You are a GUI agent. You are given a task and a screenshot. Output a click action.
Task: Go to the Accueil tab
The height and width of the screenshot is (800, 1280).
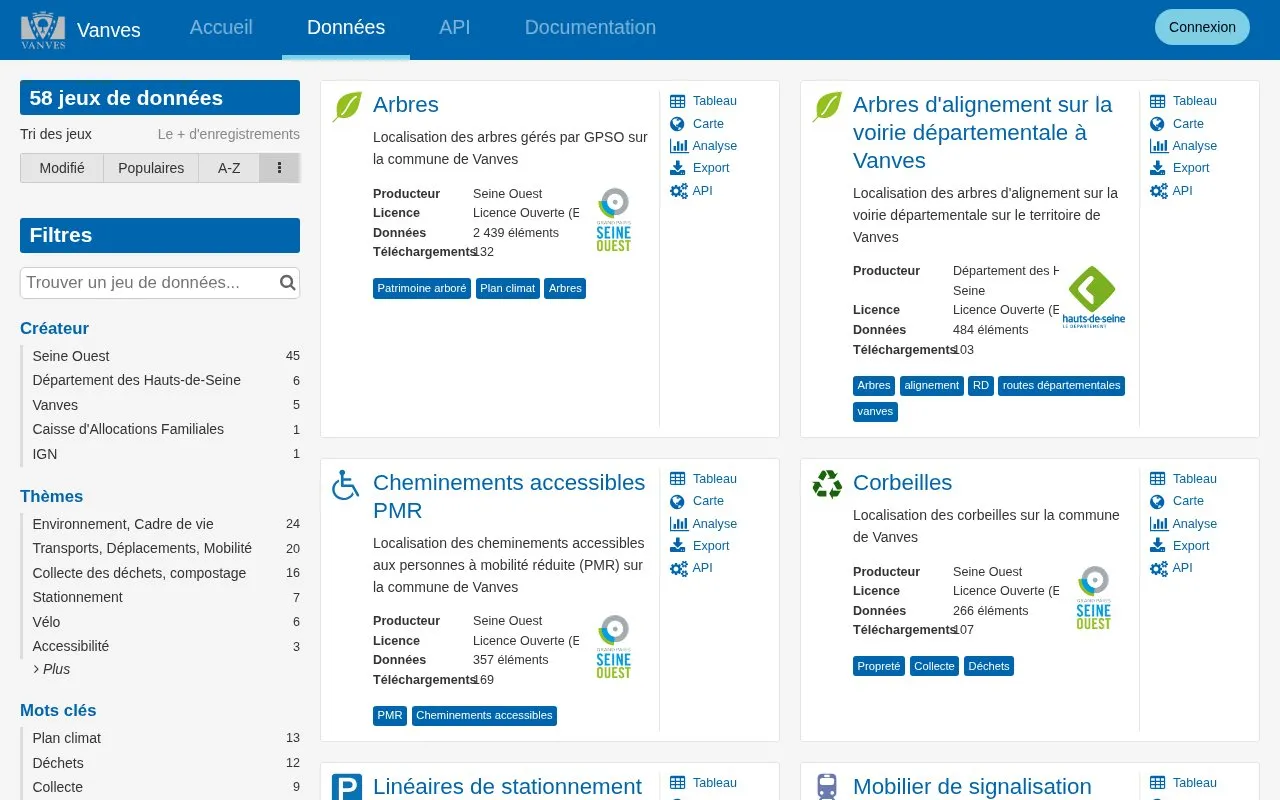221,28
